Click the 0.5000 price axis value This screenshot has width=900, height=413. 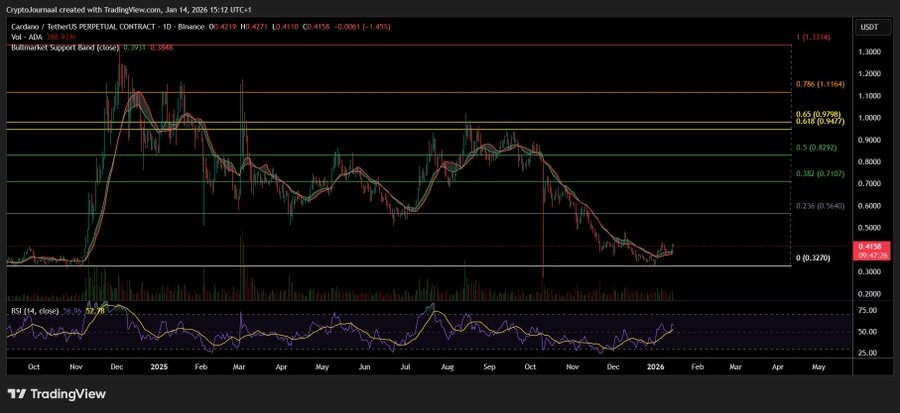pos(870,228)
